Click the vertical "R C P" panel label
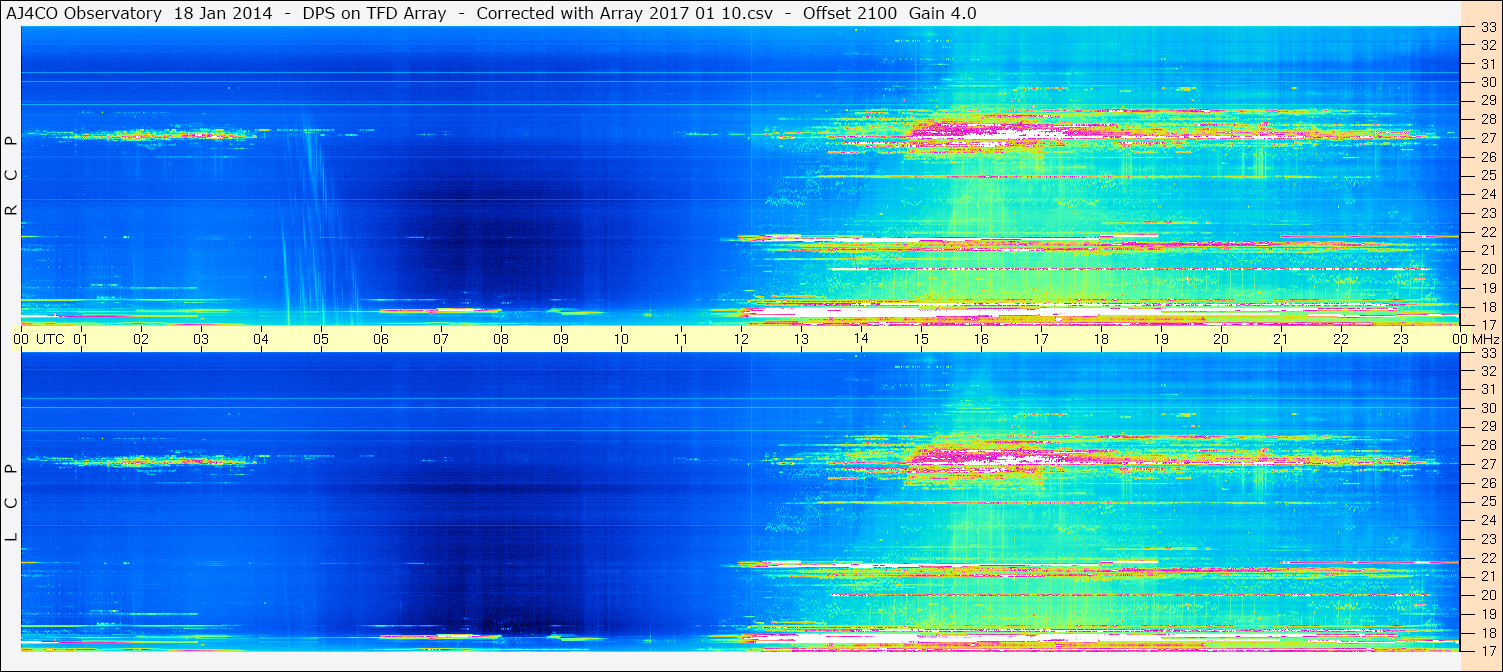1503x672 pixels. point(11,175)
